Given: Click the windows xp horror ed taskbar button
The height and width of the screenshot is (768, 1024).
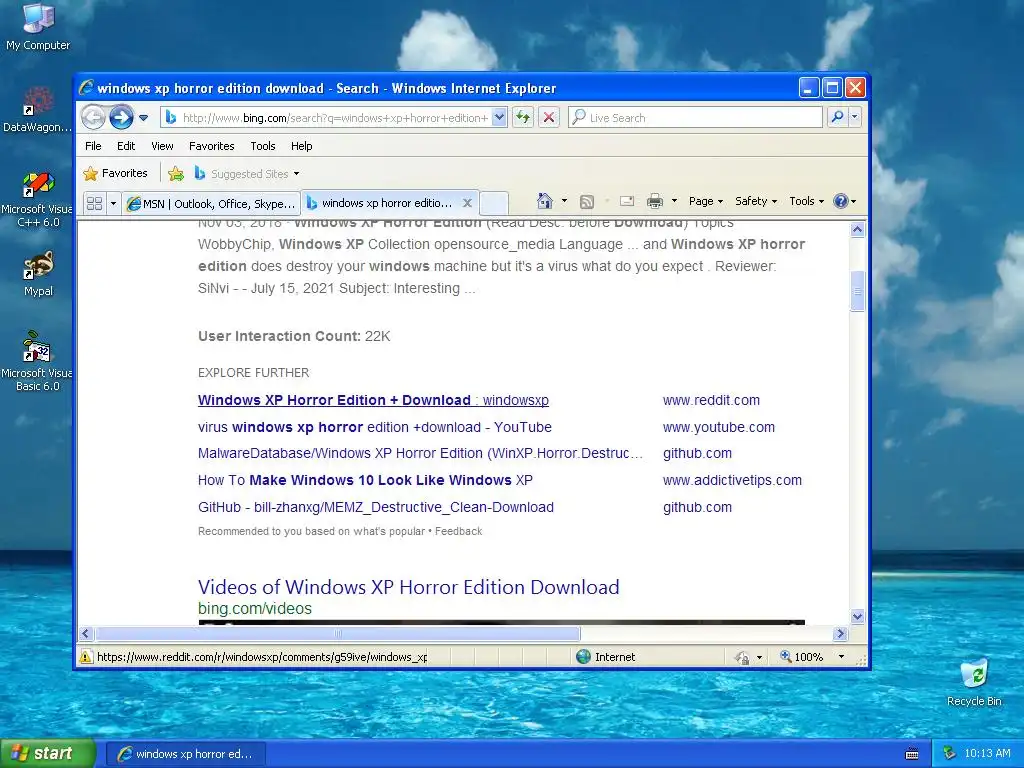Looking at the screenshot, I should pyautogui.click(x=185, y=754).
